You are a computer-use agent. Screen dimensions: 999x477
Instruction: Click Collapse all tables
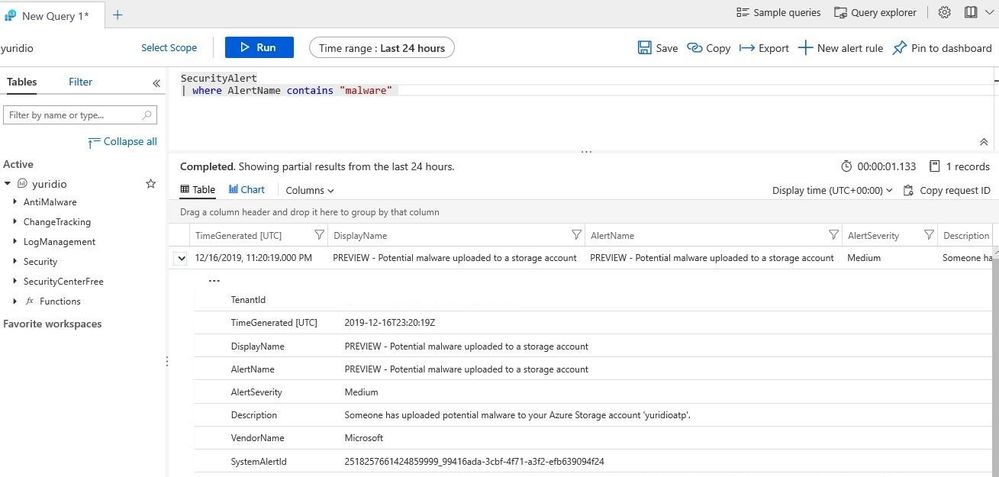122,142
